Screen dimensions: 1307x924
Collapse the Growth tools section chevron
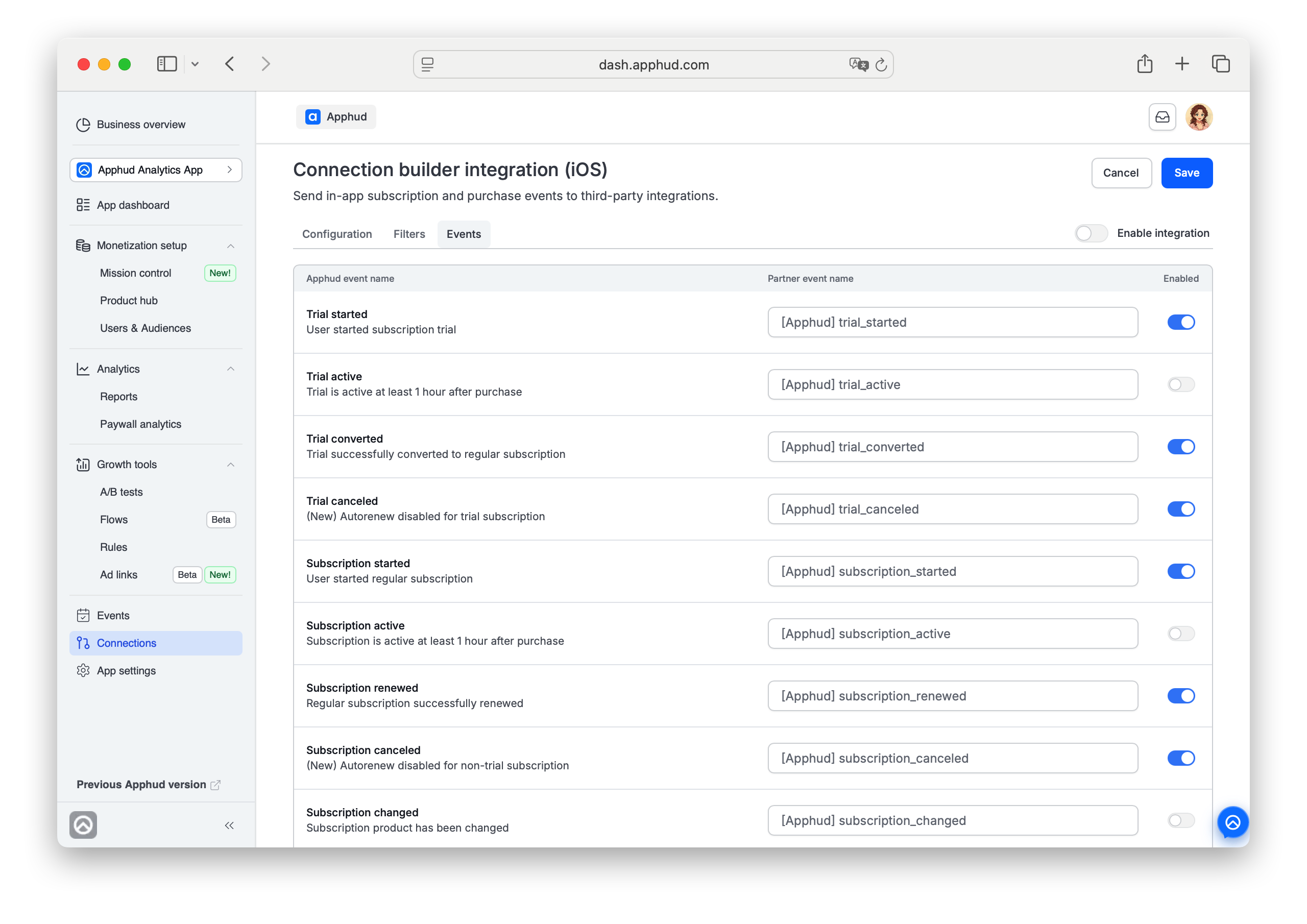[x=231, y=465]
